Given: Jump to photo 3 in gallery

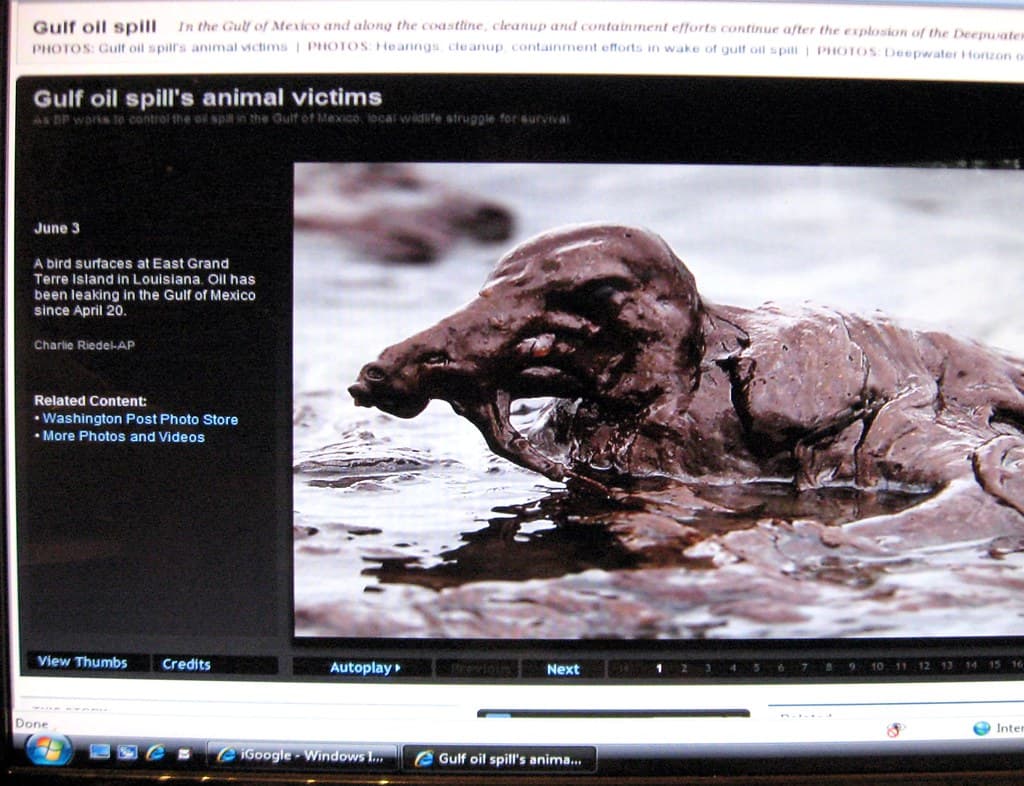Looking at the screenshot, I should (x=708, y=668).
